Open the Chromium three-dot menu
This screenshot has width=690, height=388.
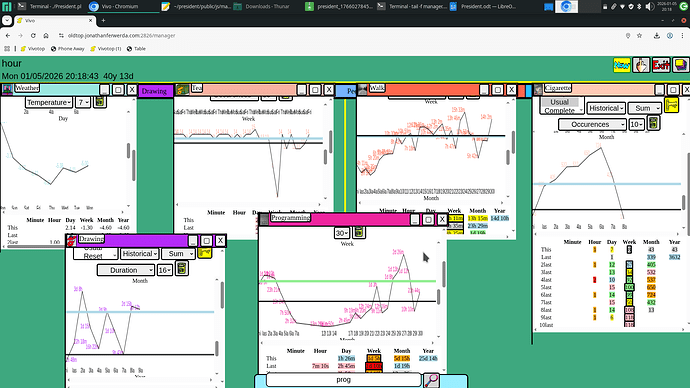[682, 36]
